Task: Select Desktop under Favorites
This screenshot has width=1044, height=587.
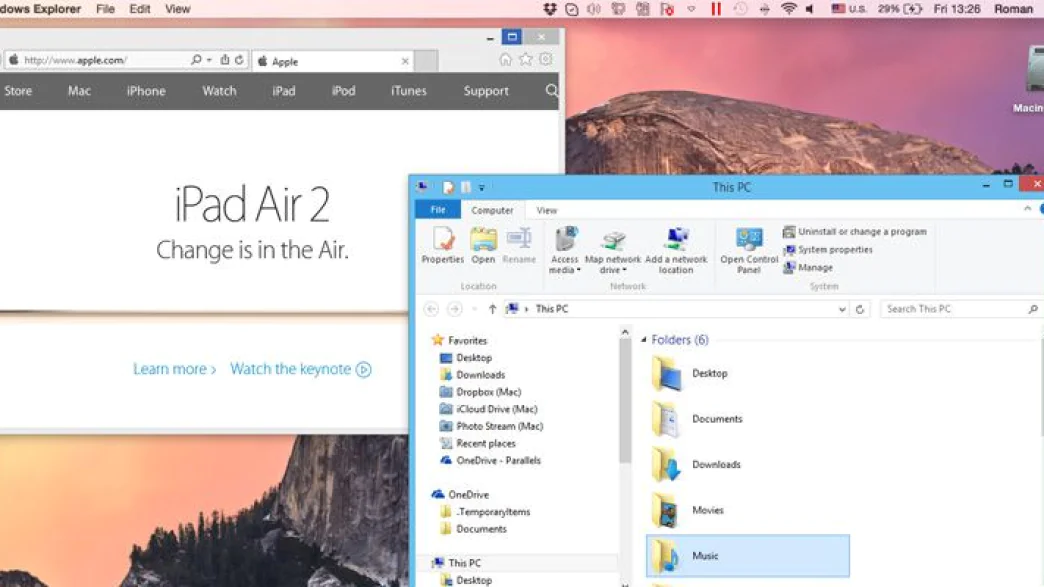Action: (466, 357)
